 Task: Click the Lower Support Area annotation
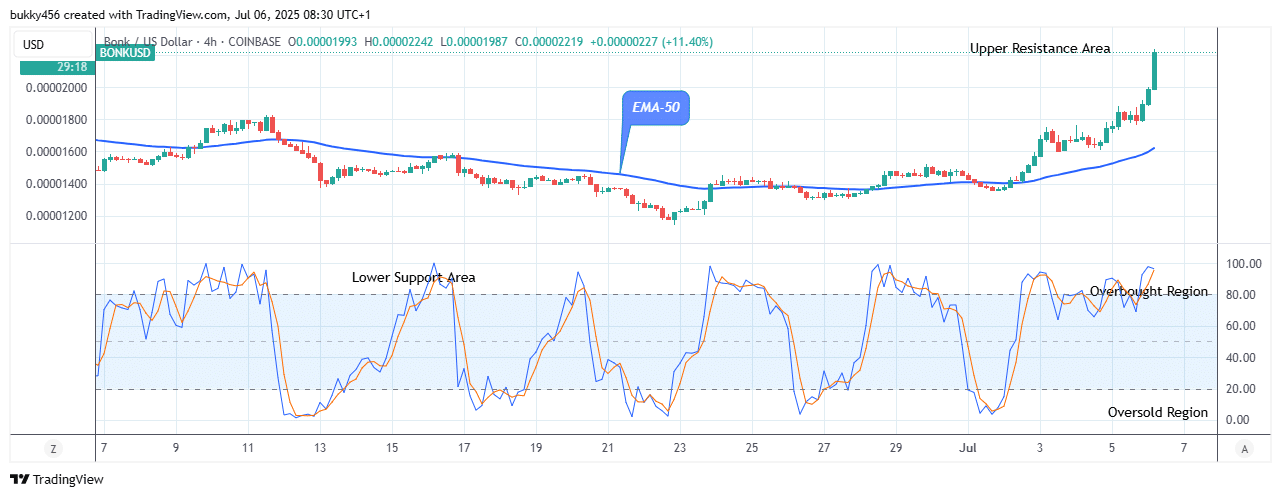pyautogui.click(x=414, y=277)
